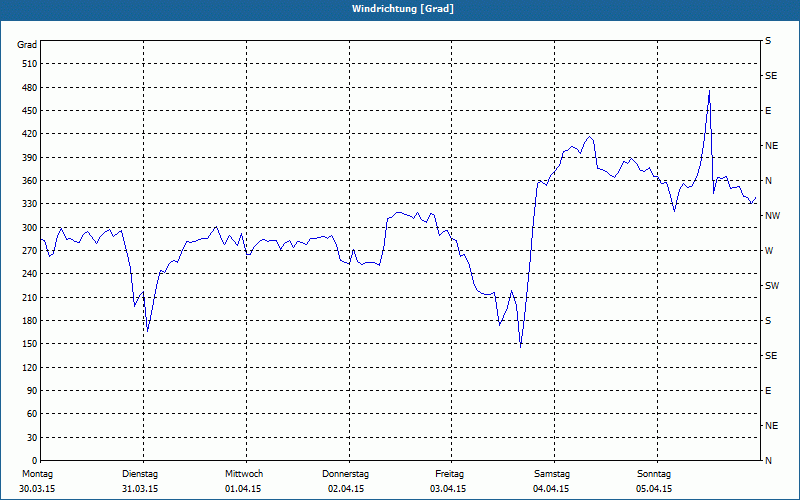This screenshot has height=500, width=800.
Task: Click compass label NE level with the 30 gridline
Action: coord(771,426)
